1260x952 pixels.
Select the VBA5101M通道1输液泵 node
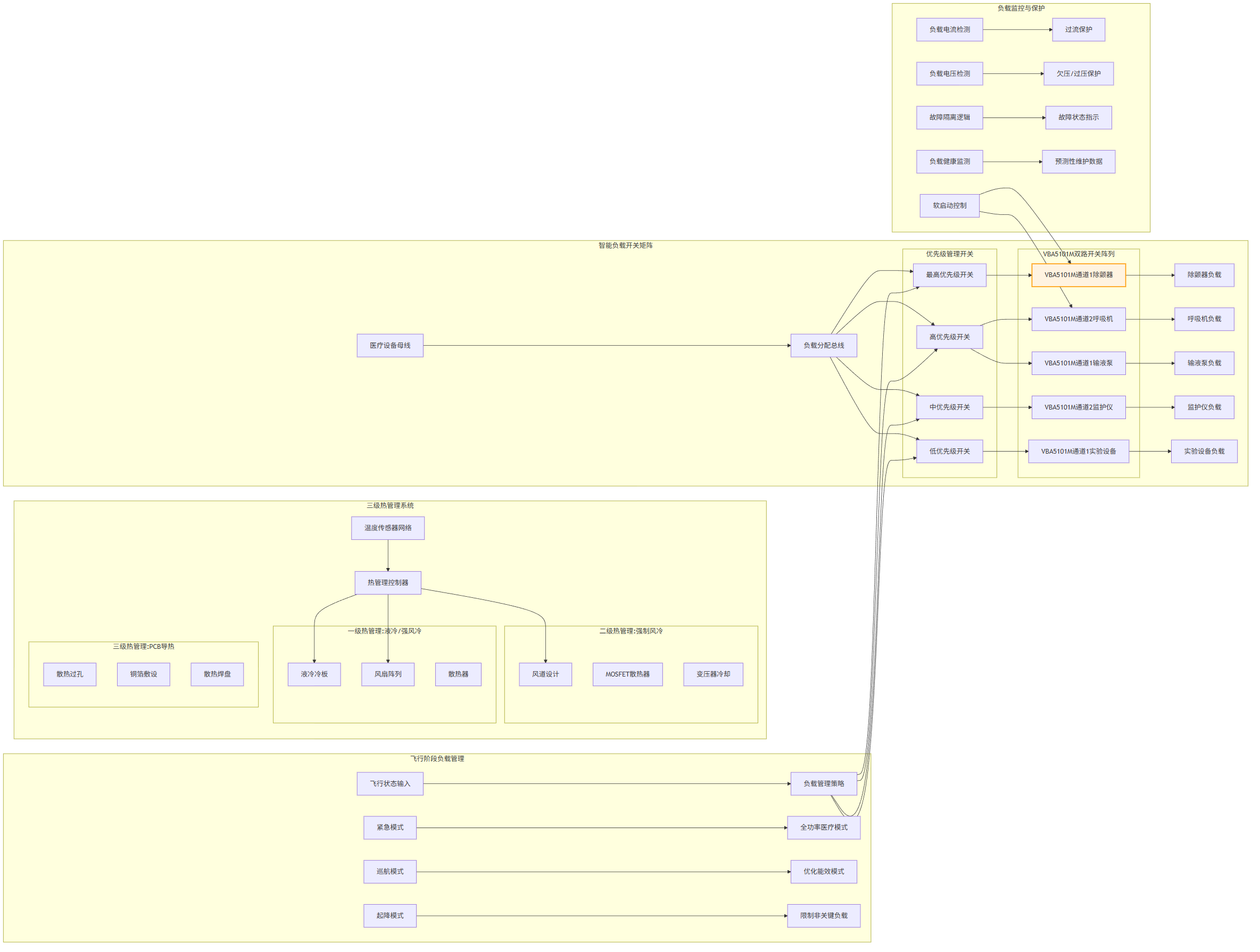[x=1079, y=363]
